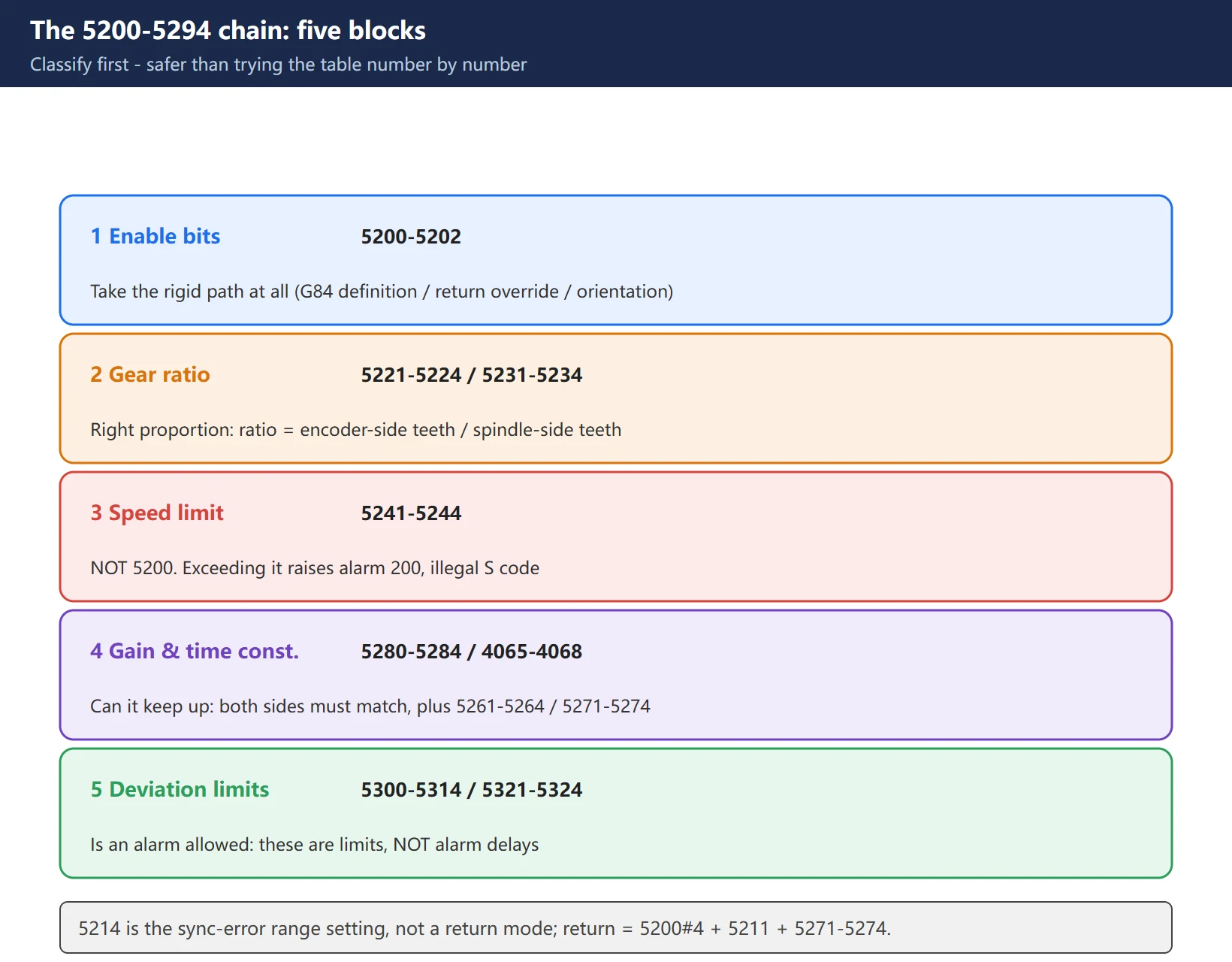Click the title 'The 5200-5294 chain: five blocks'
The image size is (1232, 962).
pyautogui.click(x=228, y=30)
